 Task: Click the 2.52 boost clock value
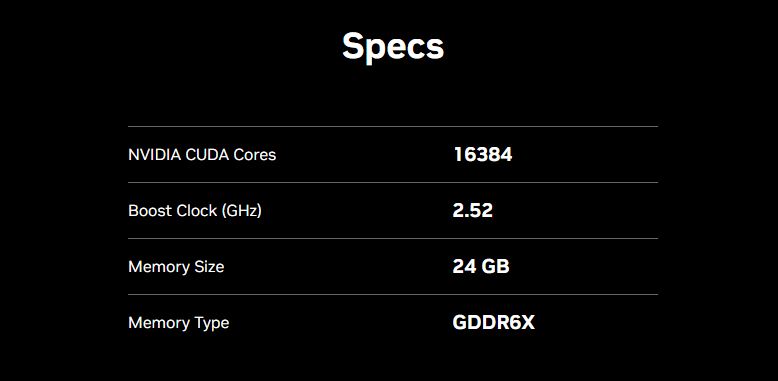(472, 211)
